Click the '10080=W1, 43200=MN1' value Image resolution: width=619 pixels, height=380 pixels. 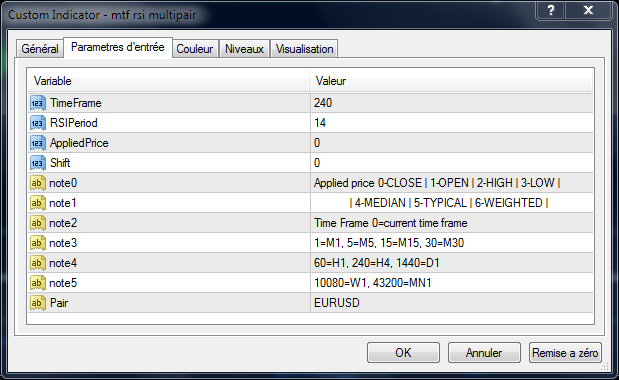pyautogui.click(x=373, y=283)
